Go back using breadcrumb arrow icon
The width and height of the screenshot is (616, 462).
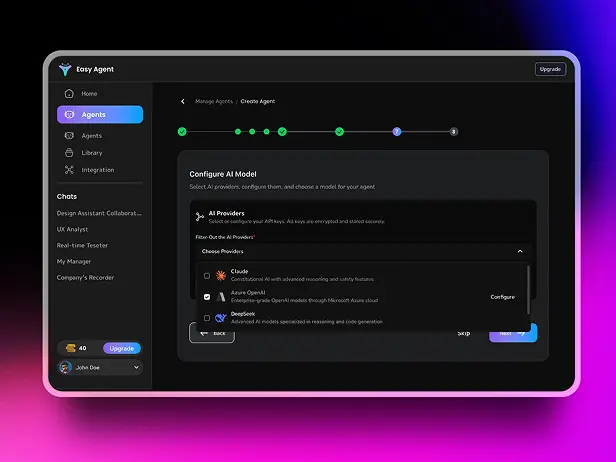pos(182,101)
